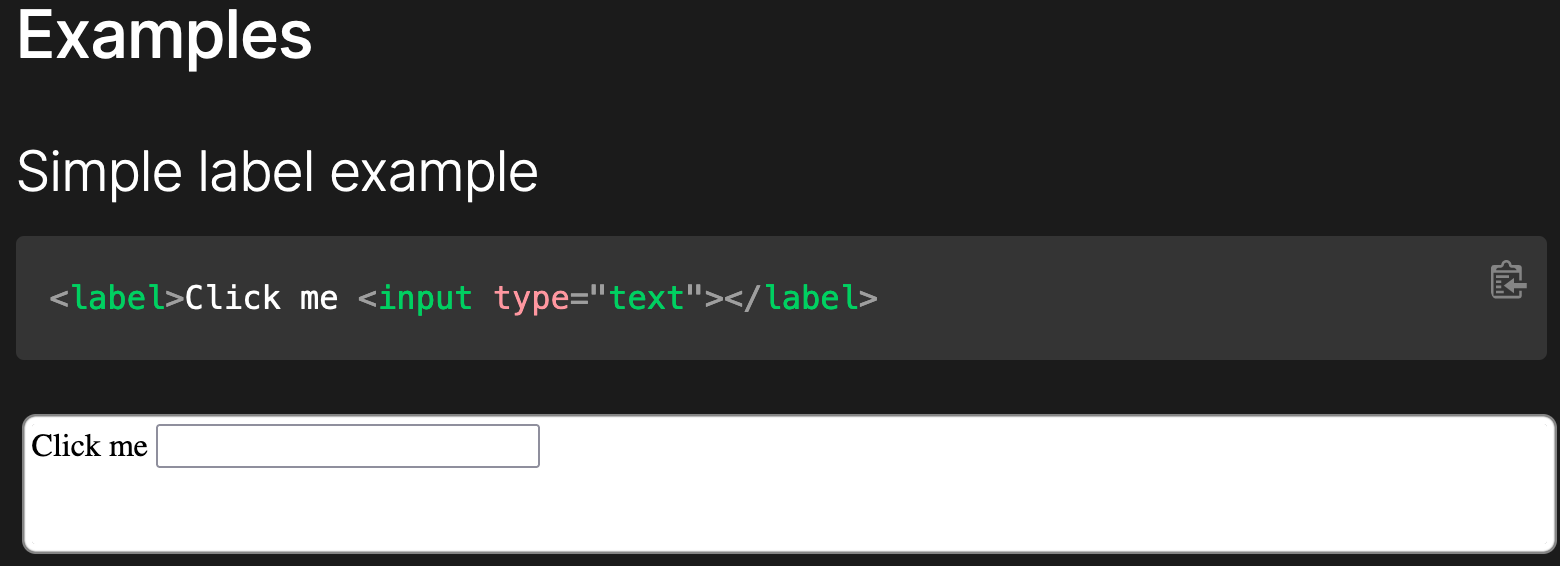Focus the text input beside Click me
Image resolution: width=1560 pixels, height=566 pixels.
tap(348, 446)
